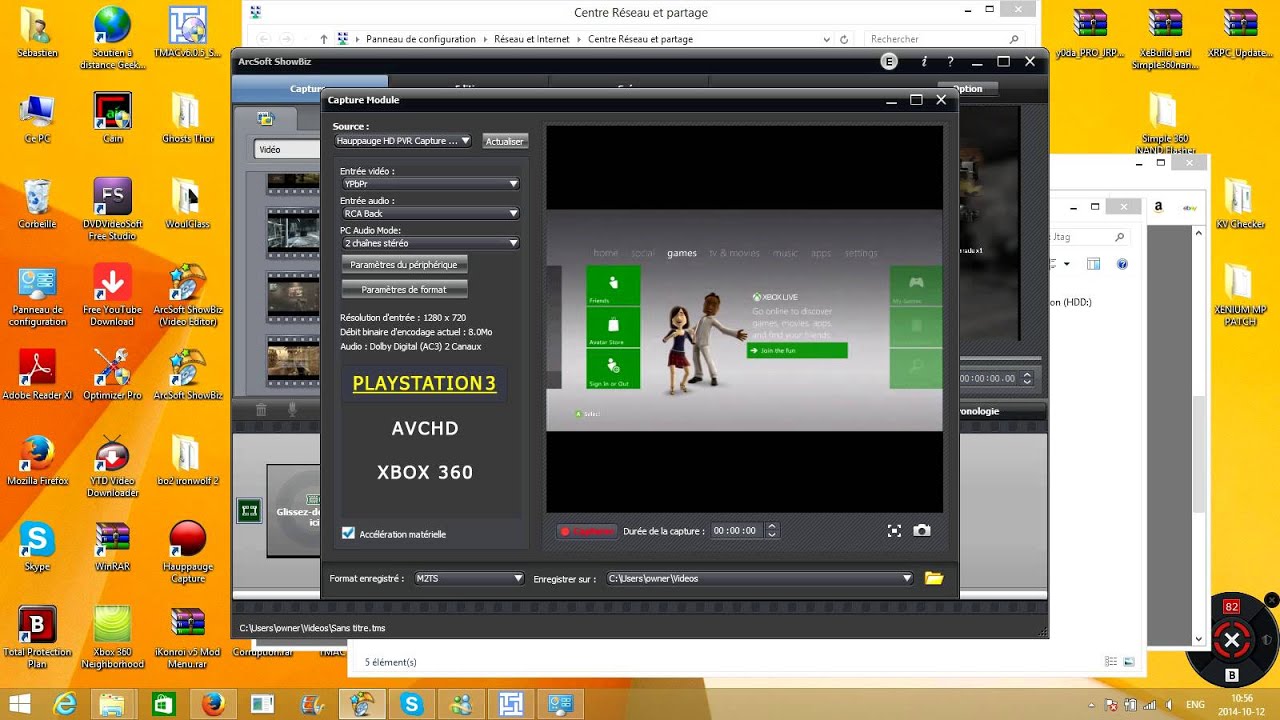Click the Actualiser button
Viewport: 1280px width, 720px height.
(x=504, y=141)
